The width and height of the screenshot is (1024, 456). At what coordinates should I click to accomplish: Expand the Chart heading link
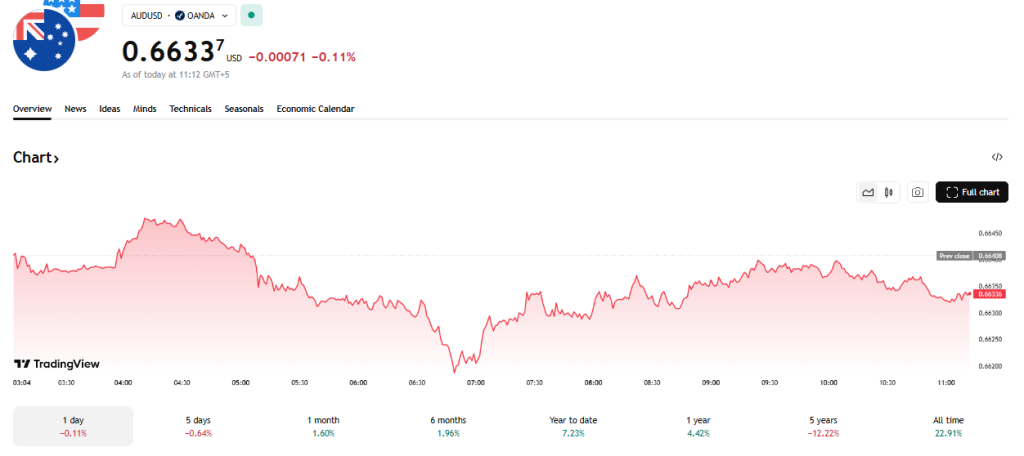tap(36, 158)
